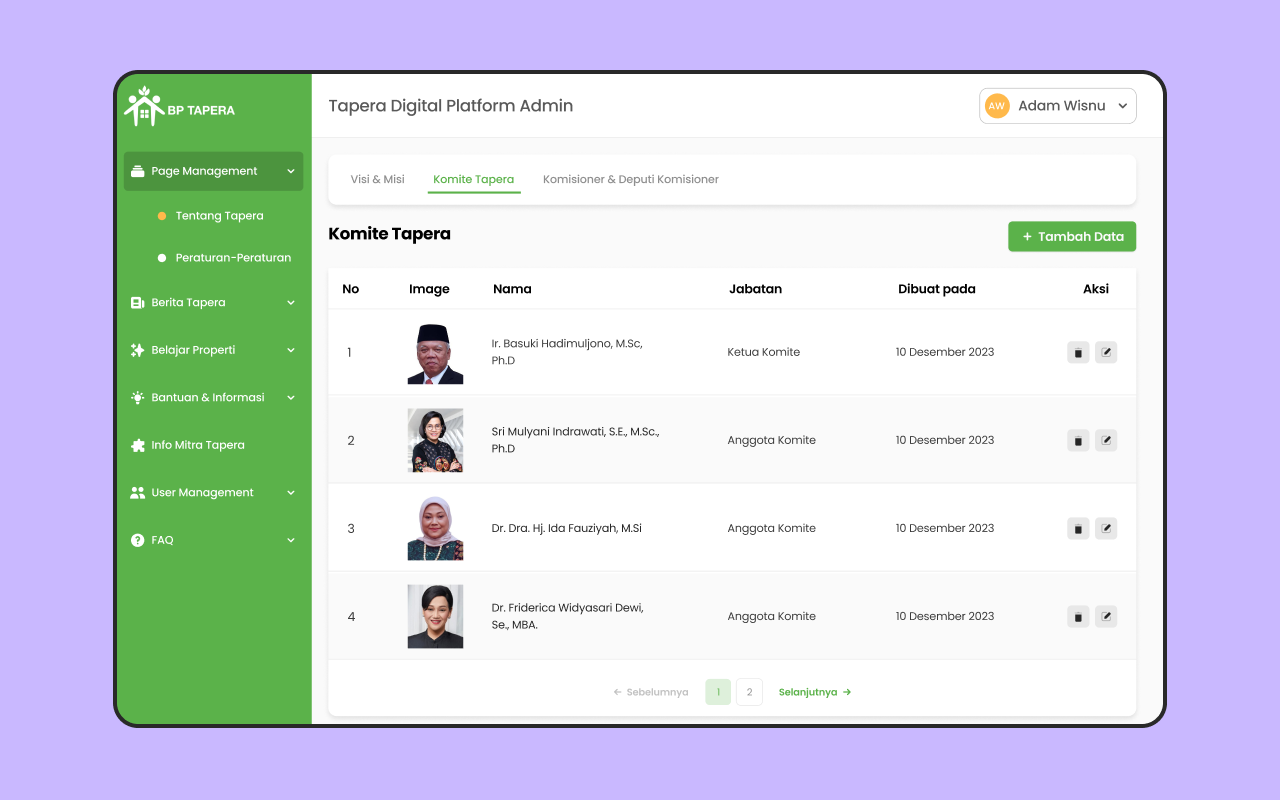Click the Jabatan column header
The width and height of the screenshot is (1280, 800).
755,289
